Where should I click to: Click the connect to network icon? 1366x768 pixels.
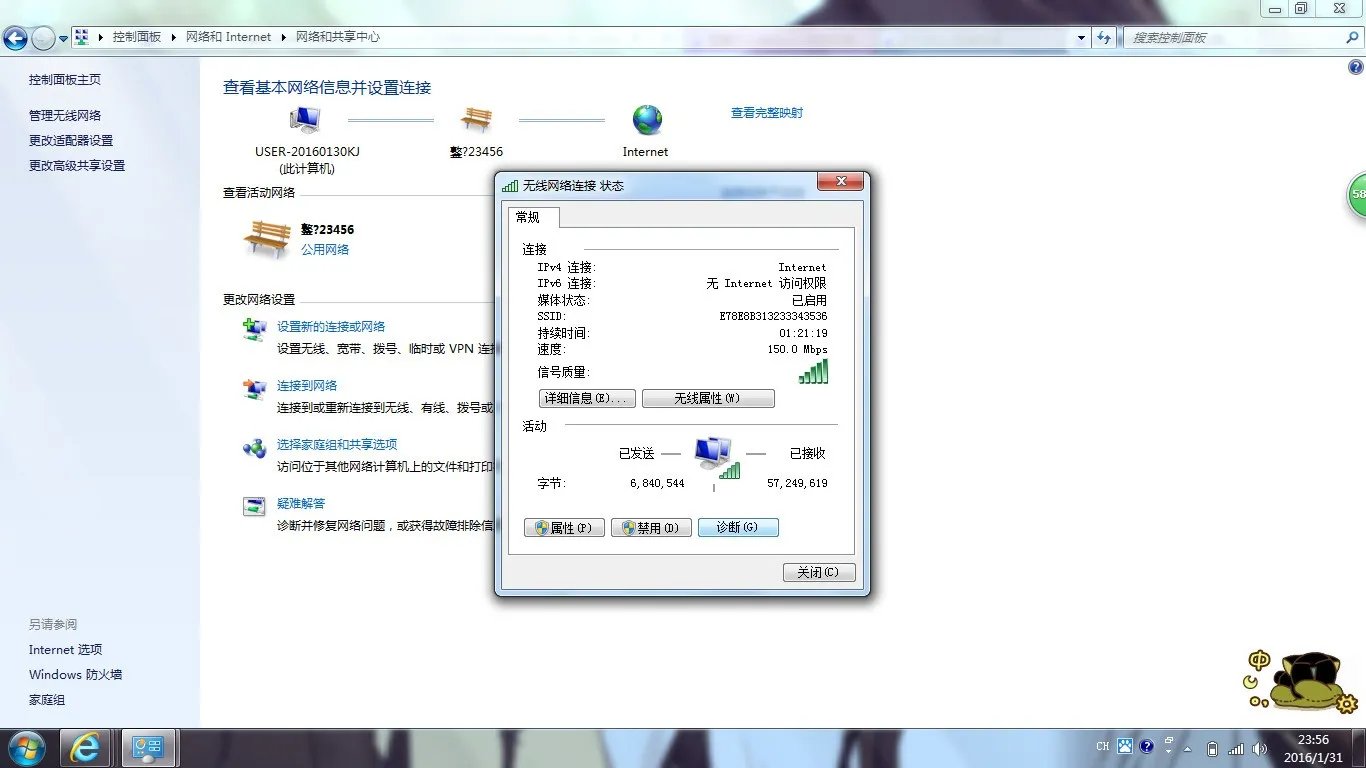(254, 389)
